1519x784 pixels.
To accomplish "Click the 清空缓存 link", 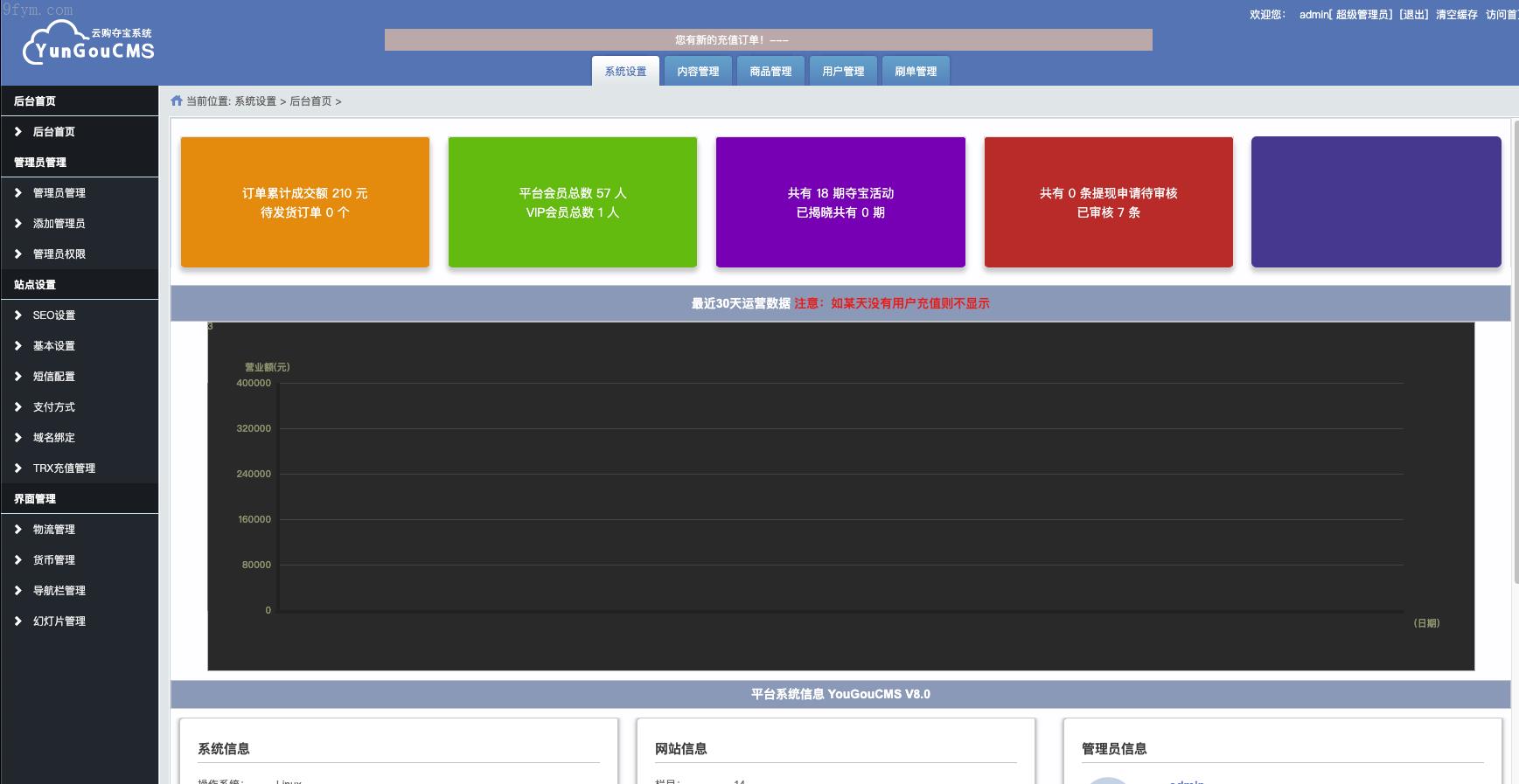I will [1456, 15].
